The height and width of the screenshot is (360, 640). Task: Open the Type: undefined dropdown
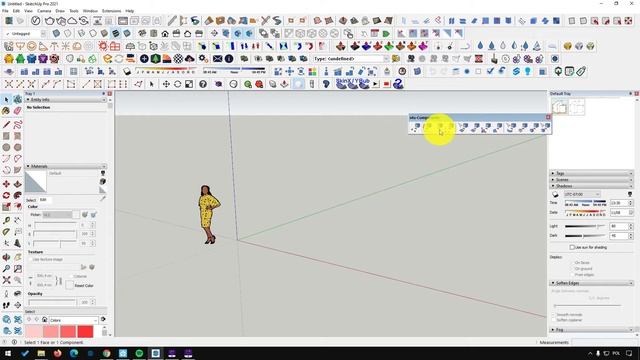pos(351,59)
